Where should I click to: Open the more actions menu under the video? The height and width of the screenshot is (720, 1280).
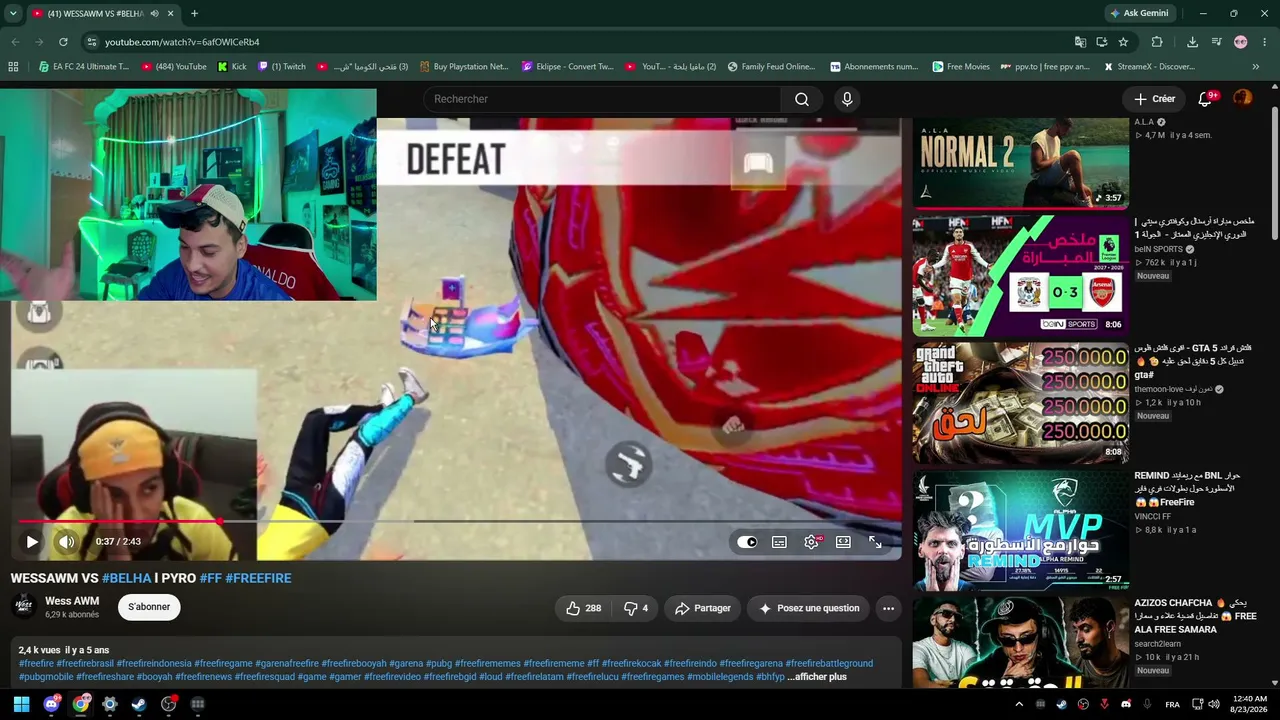(888, 608)
